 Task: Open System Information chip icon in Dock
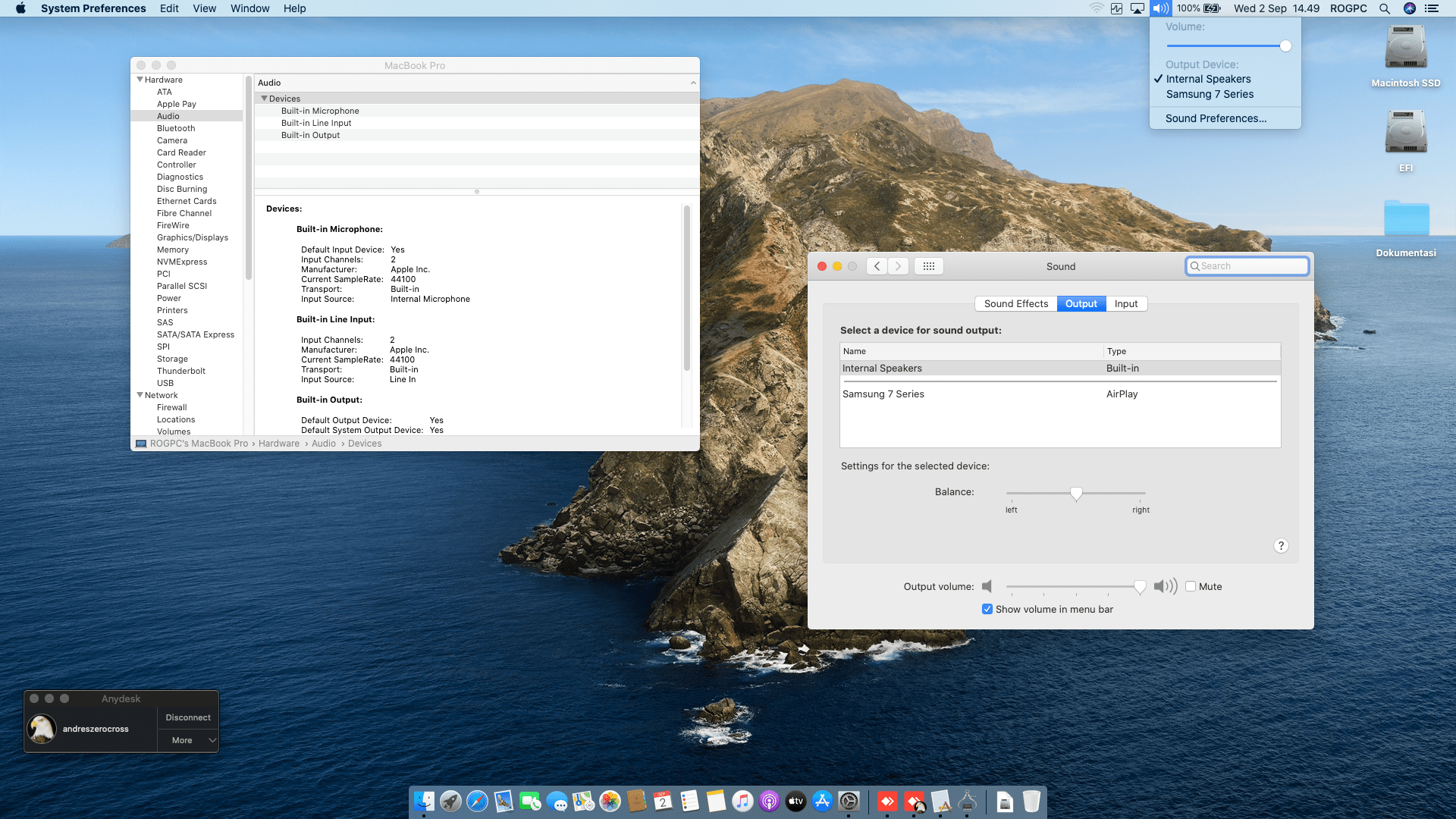[967, 801]
